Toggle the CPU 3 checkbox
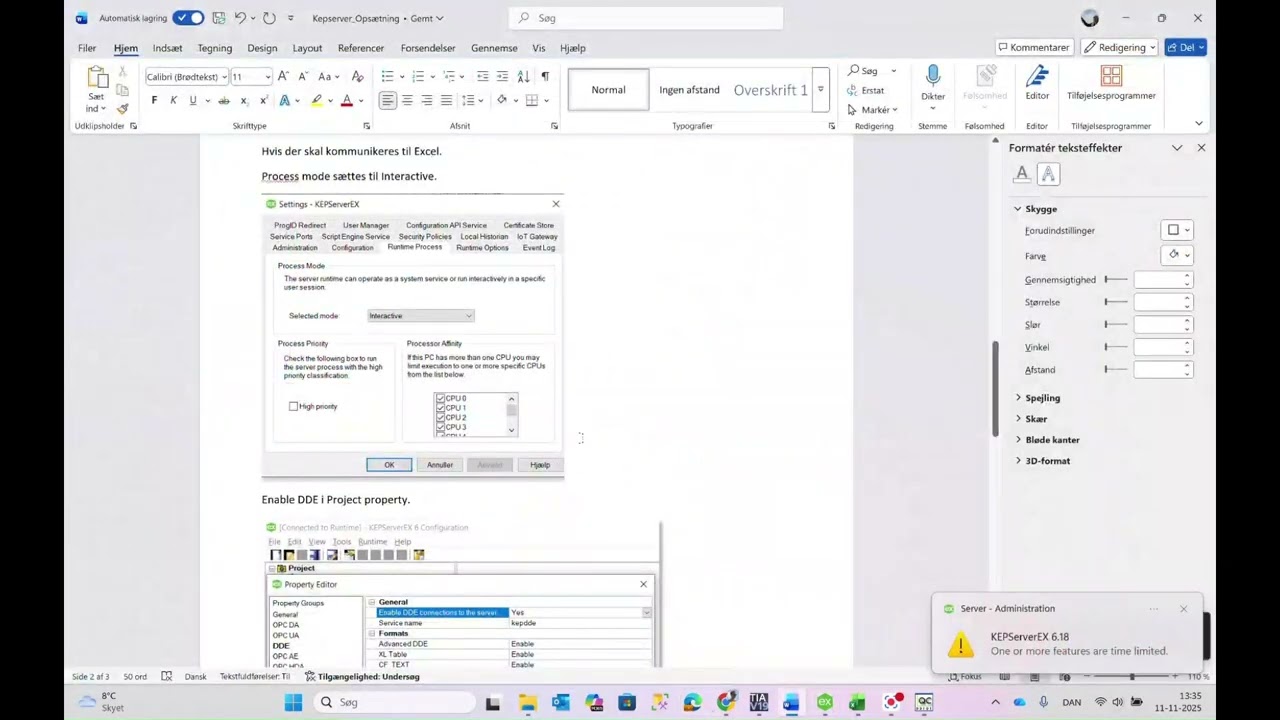 coord(440,427)
